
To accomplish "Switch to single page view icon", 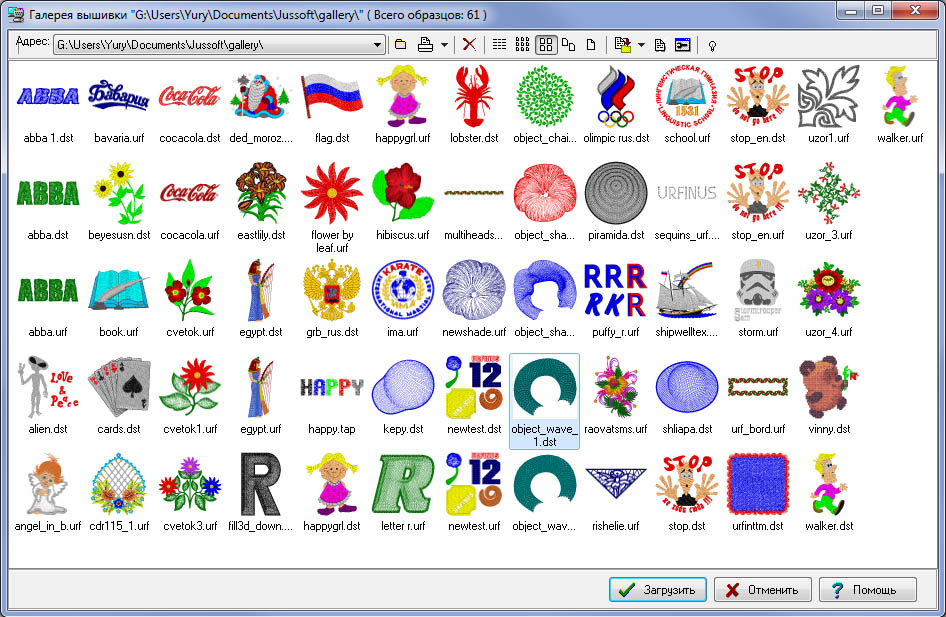I will 591,45.
